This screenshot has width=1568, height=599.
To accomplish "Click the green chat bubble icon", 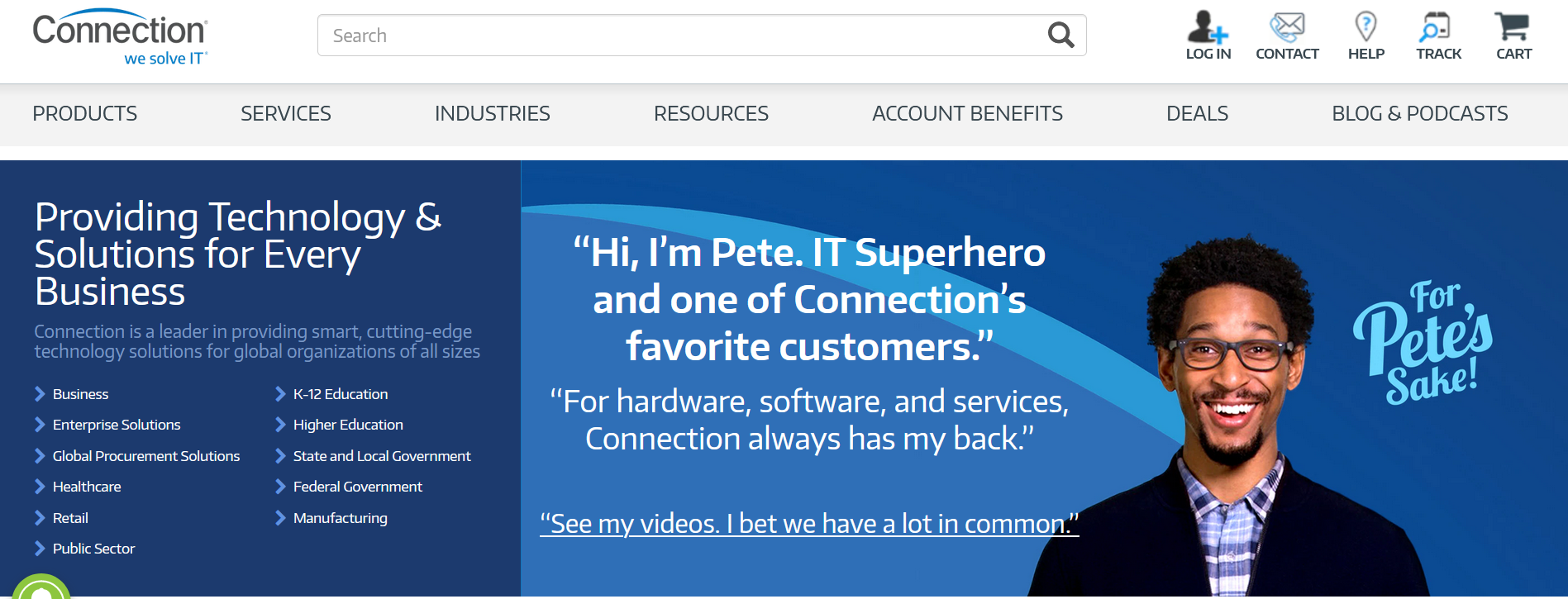I will [x=41, y=588].
